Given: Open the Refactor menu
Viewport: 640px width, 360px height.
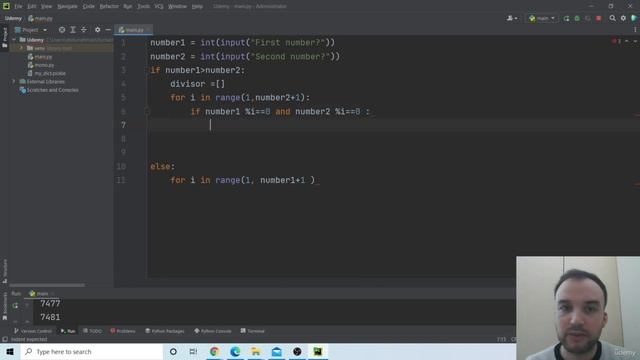Looking at the screenshot, I should point(109,7).
